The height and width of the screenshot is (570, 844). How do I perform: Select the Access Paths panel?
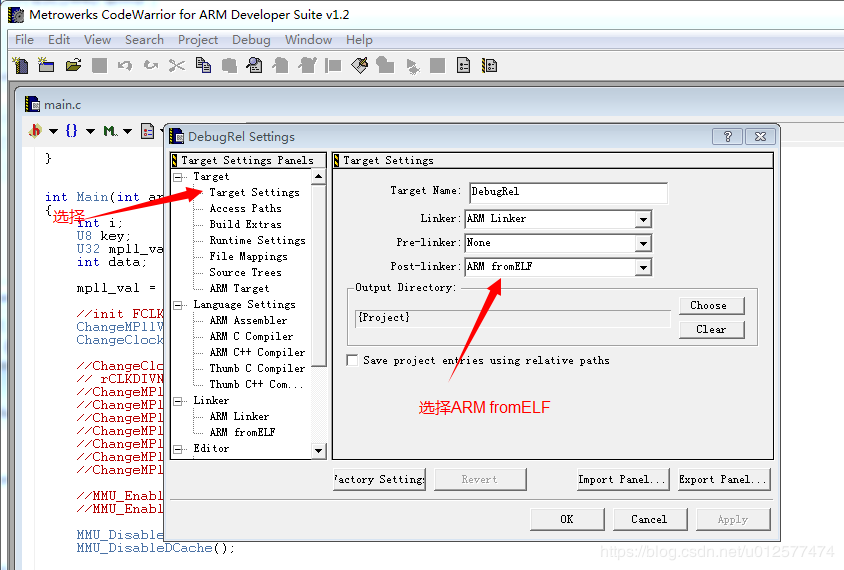[245, 209]
